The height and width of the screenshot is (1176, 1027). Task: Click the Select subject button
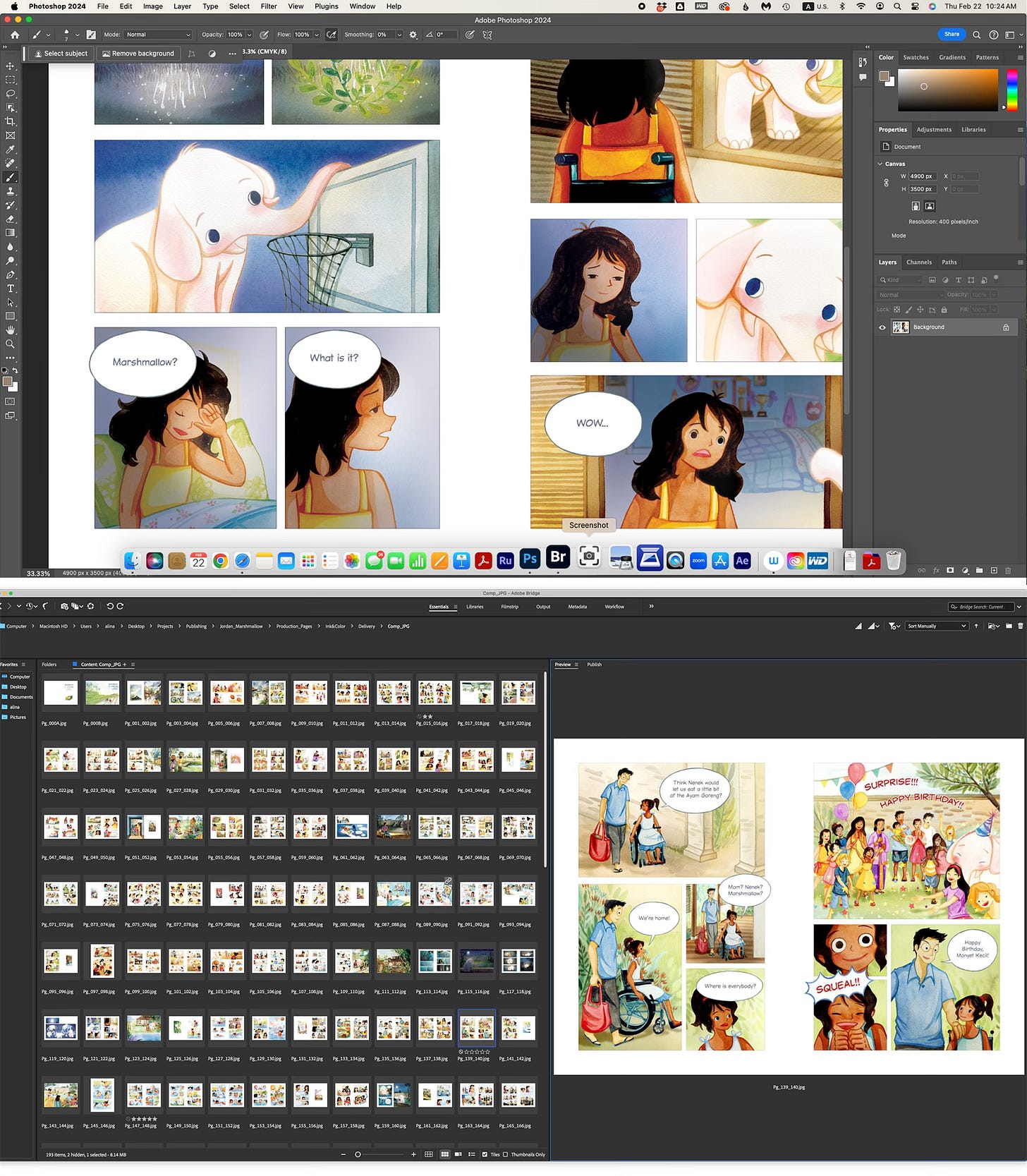tap(61, 54)
